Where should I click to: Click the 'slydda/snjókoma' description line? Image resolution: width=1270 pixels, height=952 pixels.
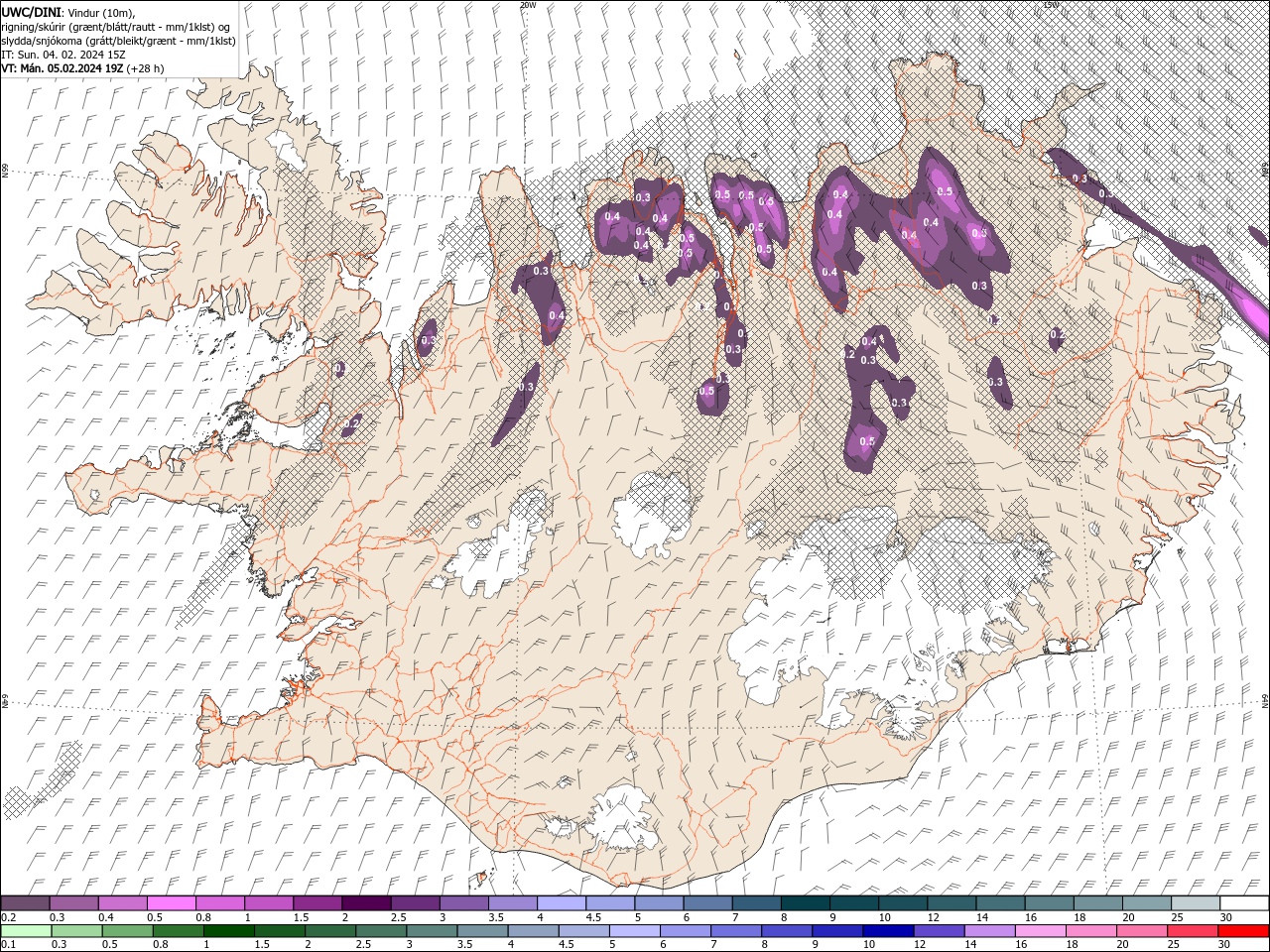(118, 41)
